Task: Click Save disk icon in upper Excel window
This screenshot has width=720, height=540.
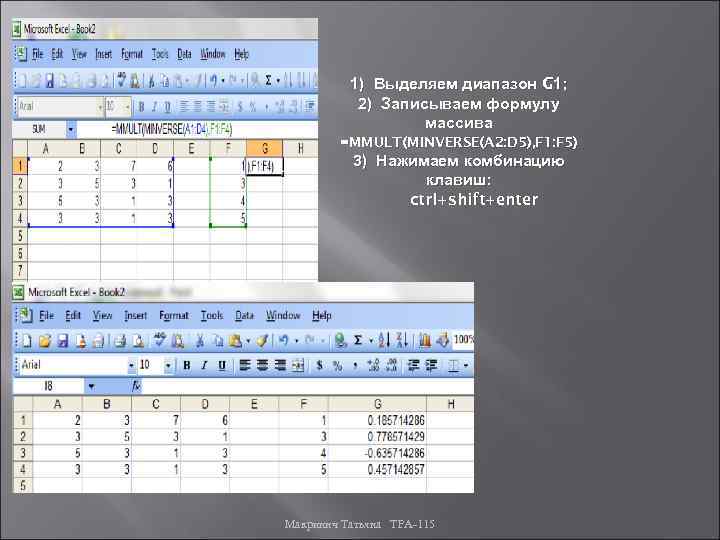Action: point(50,81)
